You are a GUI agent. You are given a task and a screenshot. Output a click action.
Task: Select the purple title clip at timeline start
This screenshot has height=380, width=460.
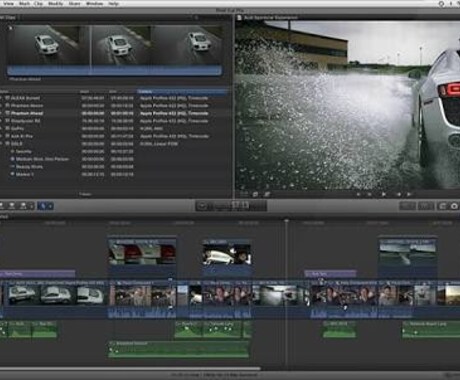tap(37, 274)
